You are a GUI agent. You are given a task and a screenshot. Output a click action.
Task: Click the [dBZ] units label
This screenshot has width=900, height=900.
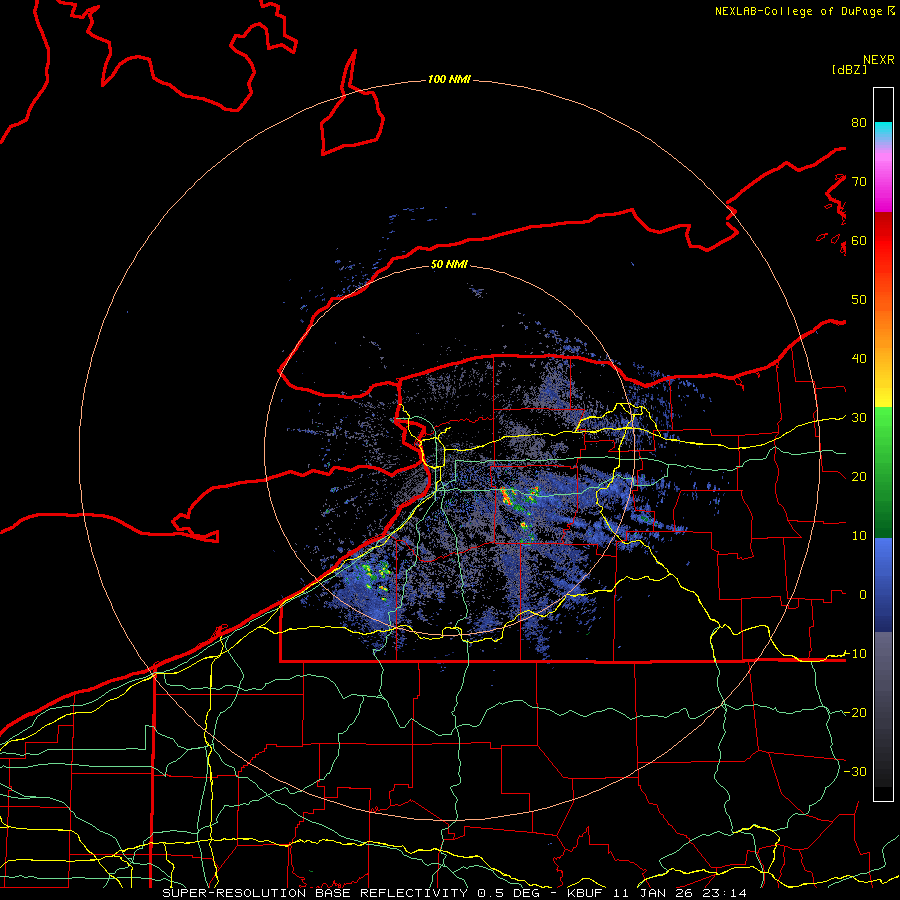[x=849, y=70]
